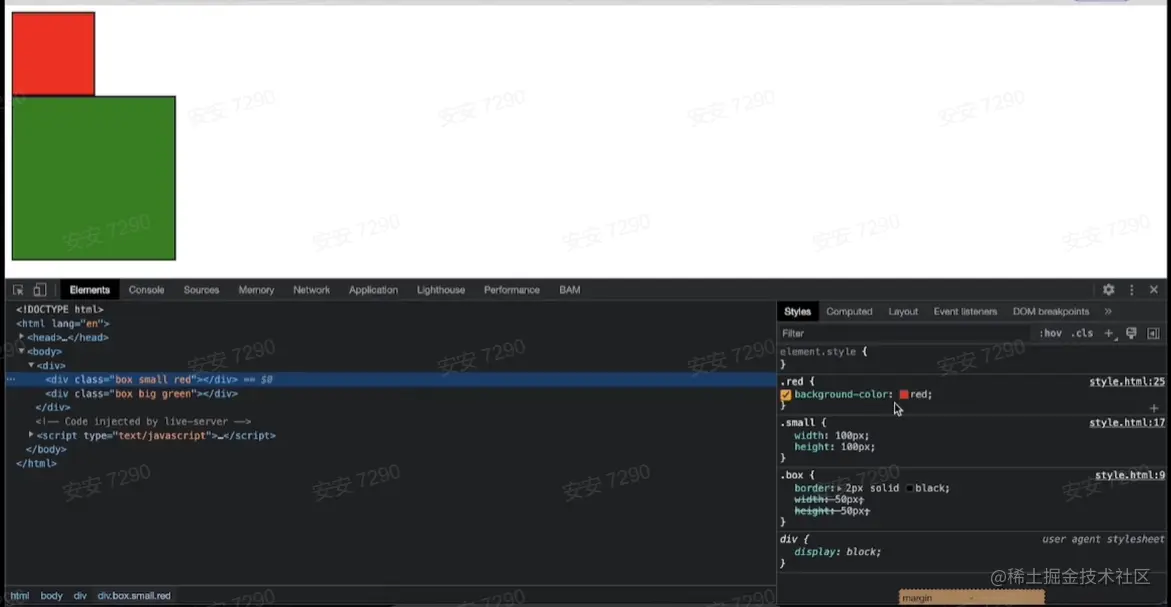This screenshot has width=1171, height=607.
Task: Click the body breadcrumb
Action: (x=52, y=596)
